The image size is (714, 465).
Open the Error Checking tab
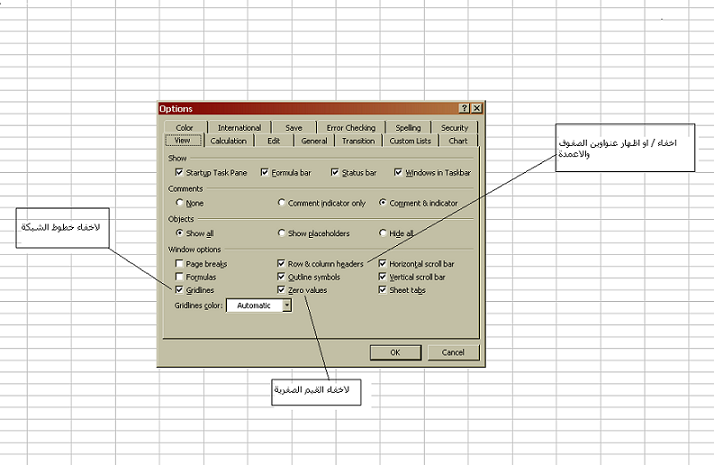350,128
